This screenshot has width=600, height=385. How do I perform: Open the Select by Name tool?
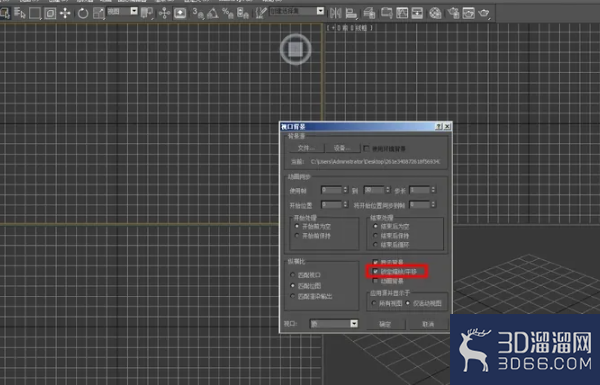pyautogui.click(x=19, y=13)
